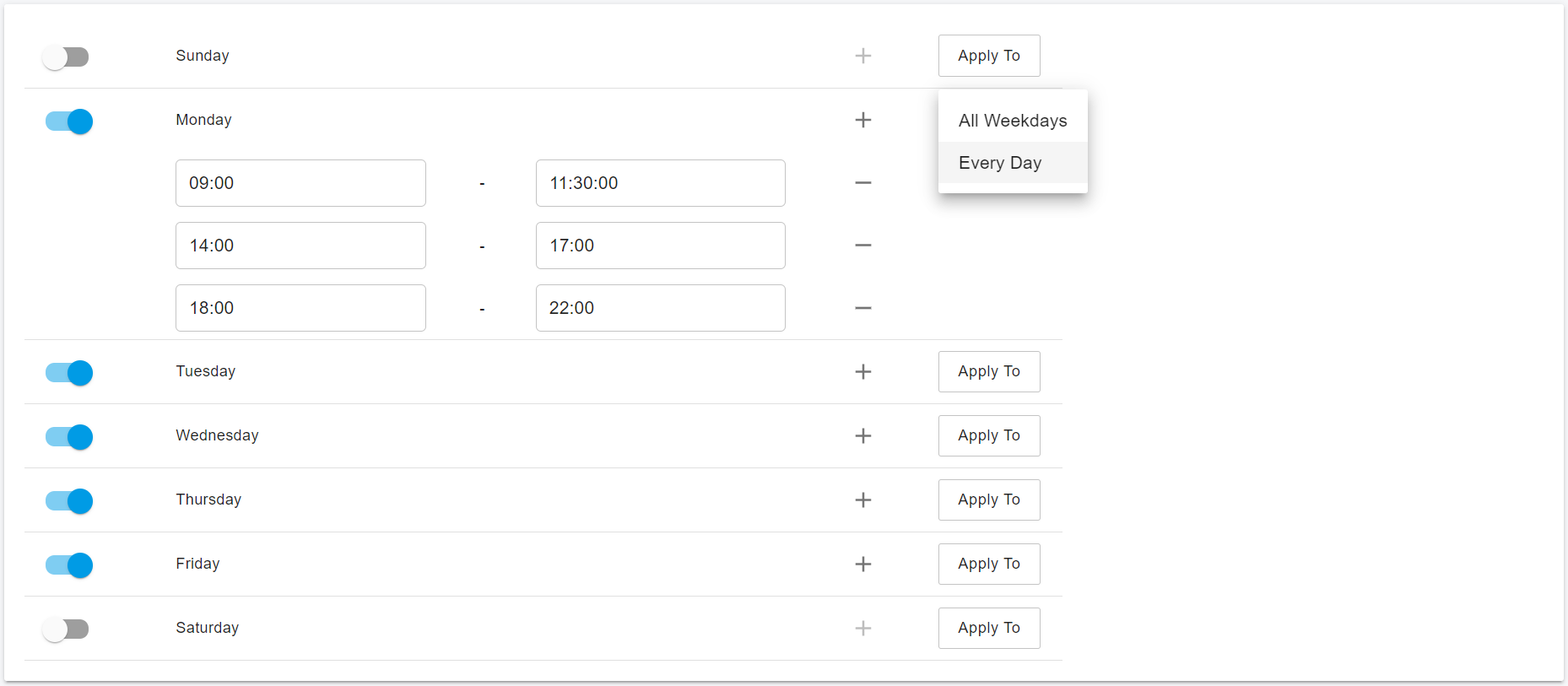The image size is (1568, 686).
Task: Click Monday's 11:30:00 end time field
Action: [x=660, y=182]
